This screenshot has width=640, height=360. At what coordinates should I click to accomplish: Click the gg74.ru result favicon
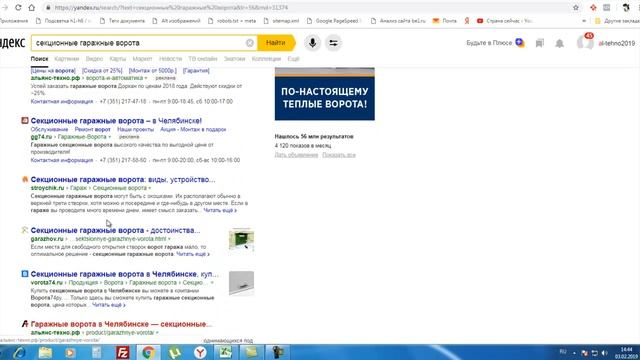[25, 120]
